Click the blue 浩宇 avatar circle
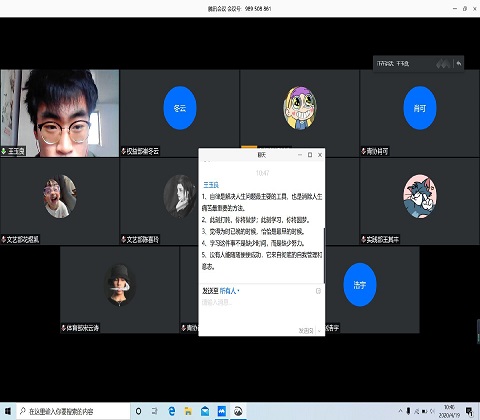Screen dimensions: 480x420 tap(360, 285)
